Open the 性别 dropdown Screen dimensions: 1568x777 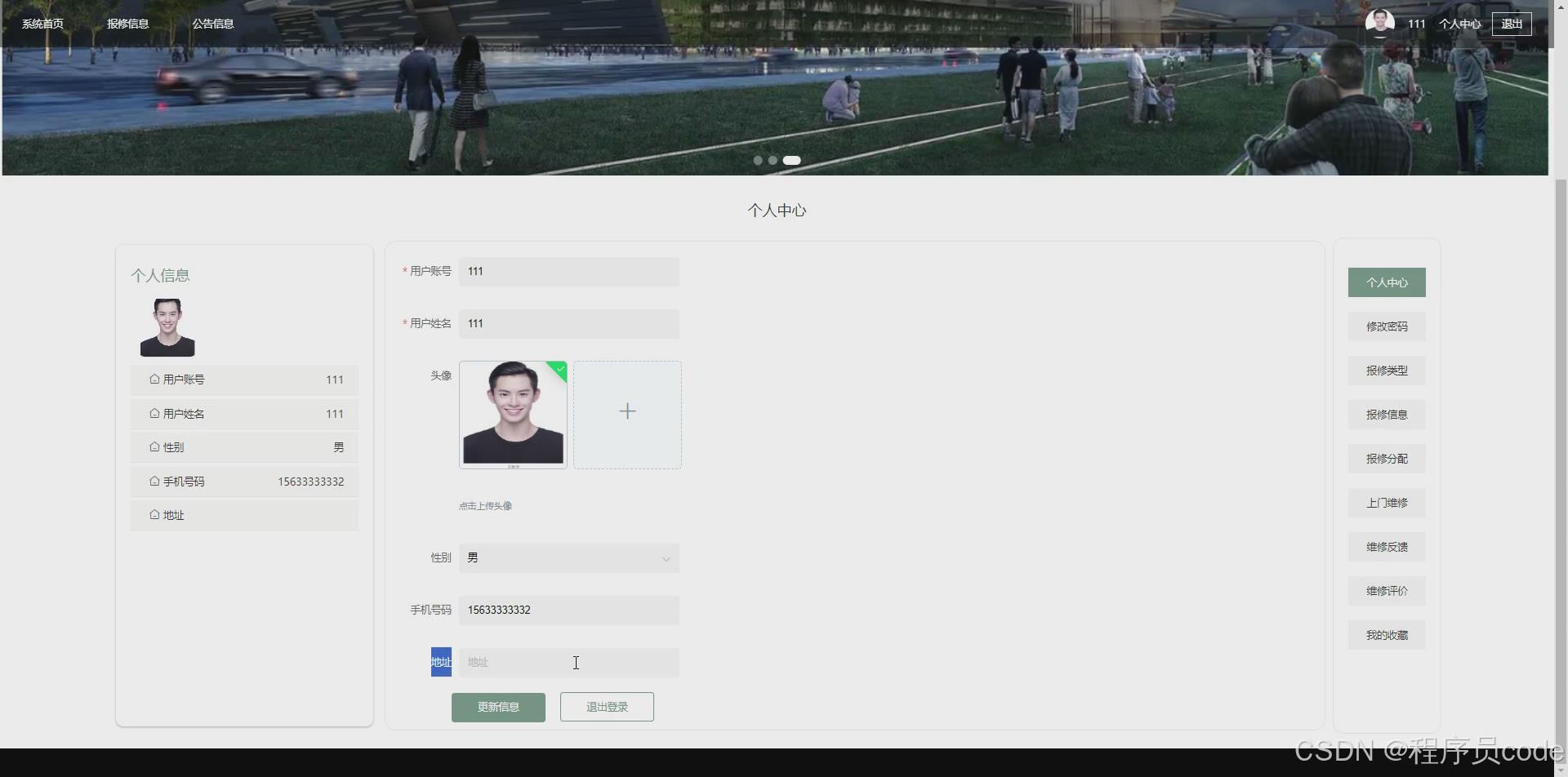568,558
